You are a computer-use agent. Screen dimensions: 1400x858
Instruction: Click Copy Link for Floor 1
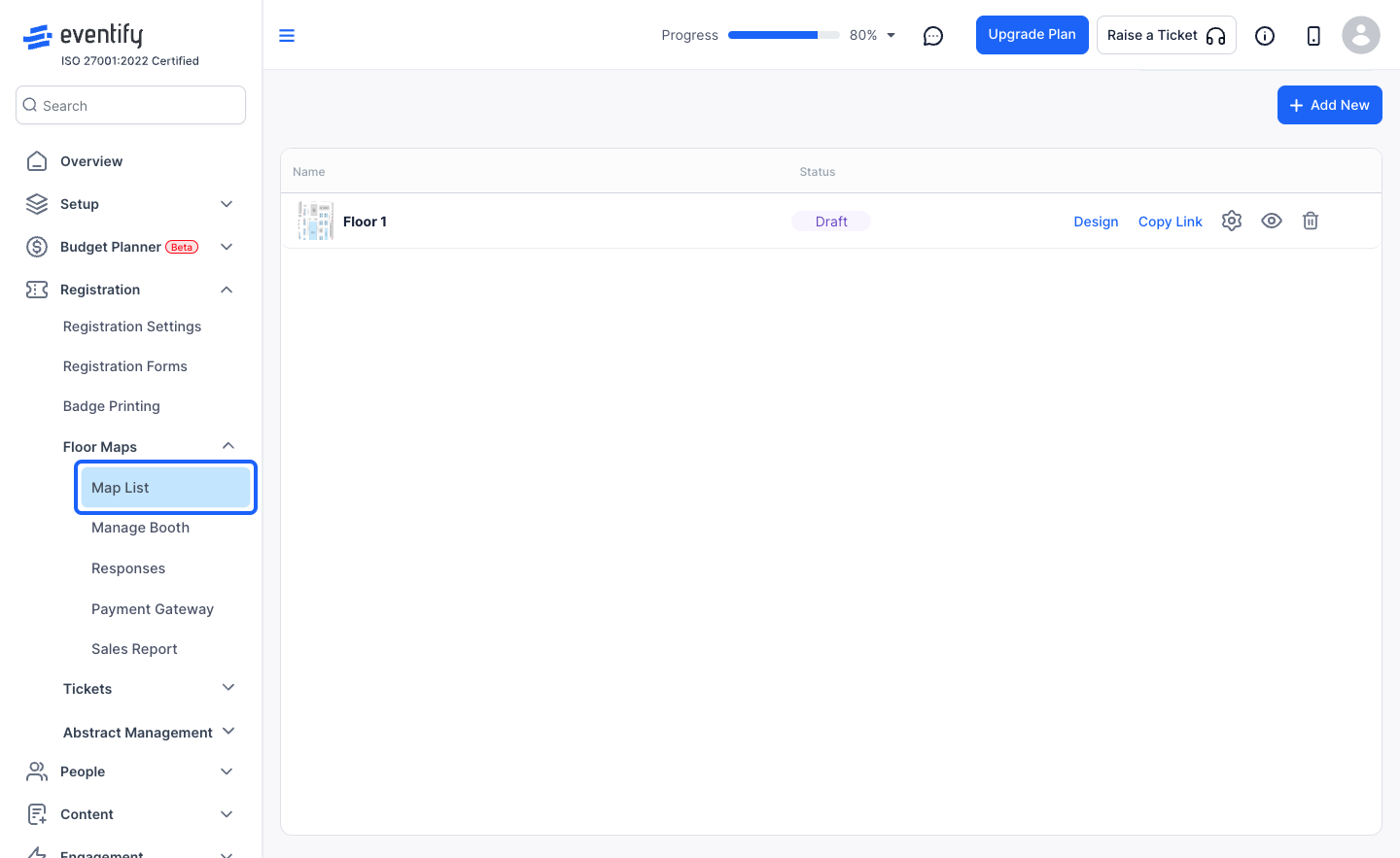pos(1171,222)
